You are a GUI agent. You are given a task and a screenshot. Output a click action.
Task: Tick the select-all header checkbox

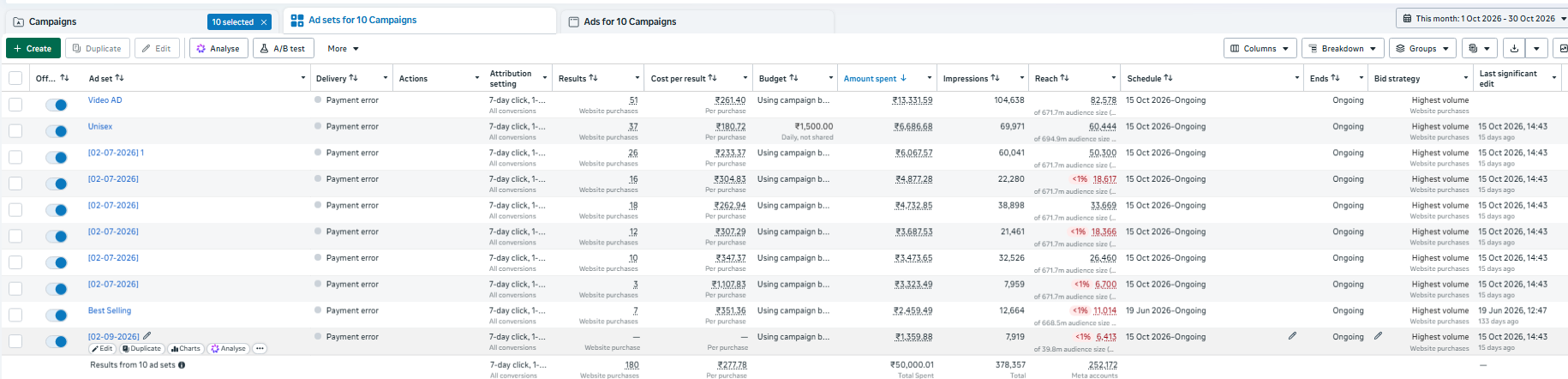click(15, 78)
